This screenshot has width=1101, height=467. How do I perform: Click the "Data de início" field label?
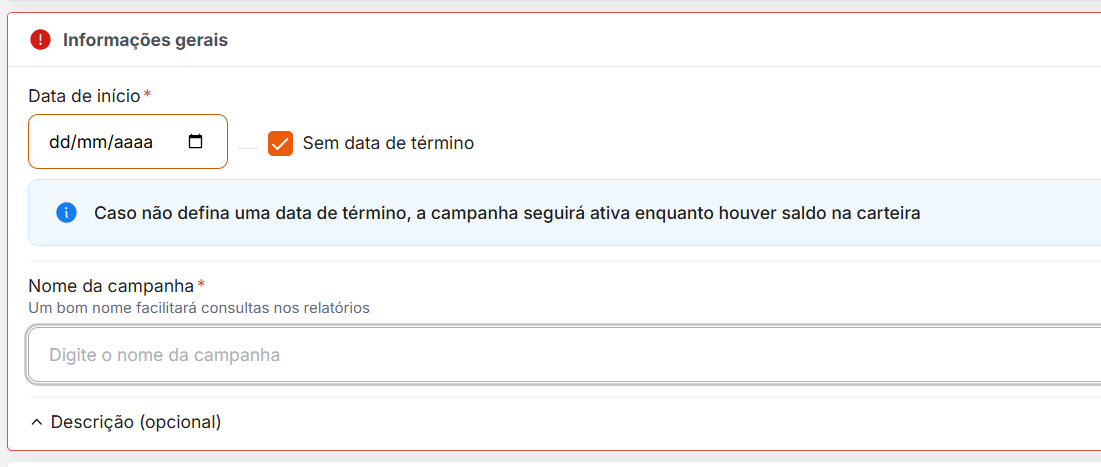pyautogui.click(x=84, y=95)
